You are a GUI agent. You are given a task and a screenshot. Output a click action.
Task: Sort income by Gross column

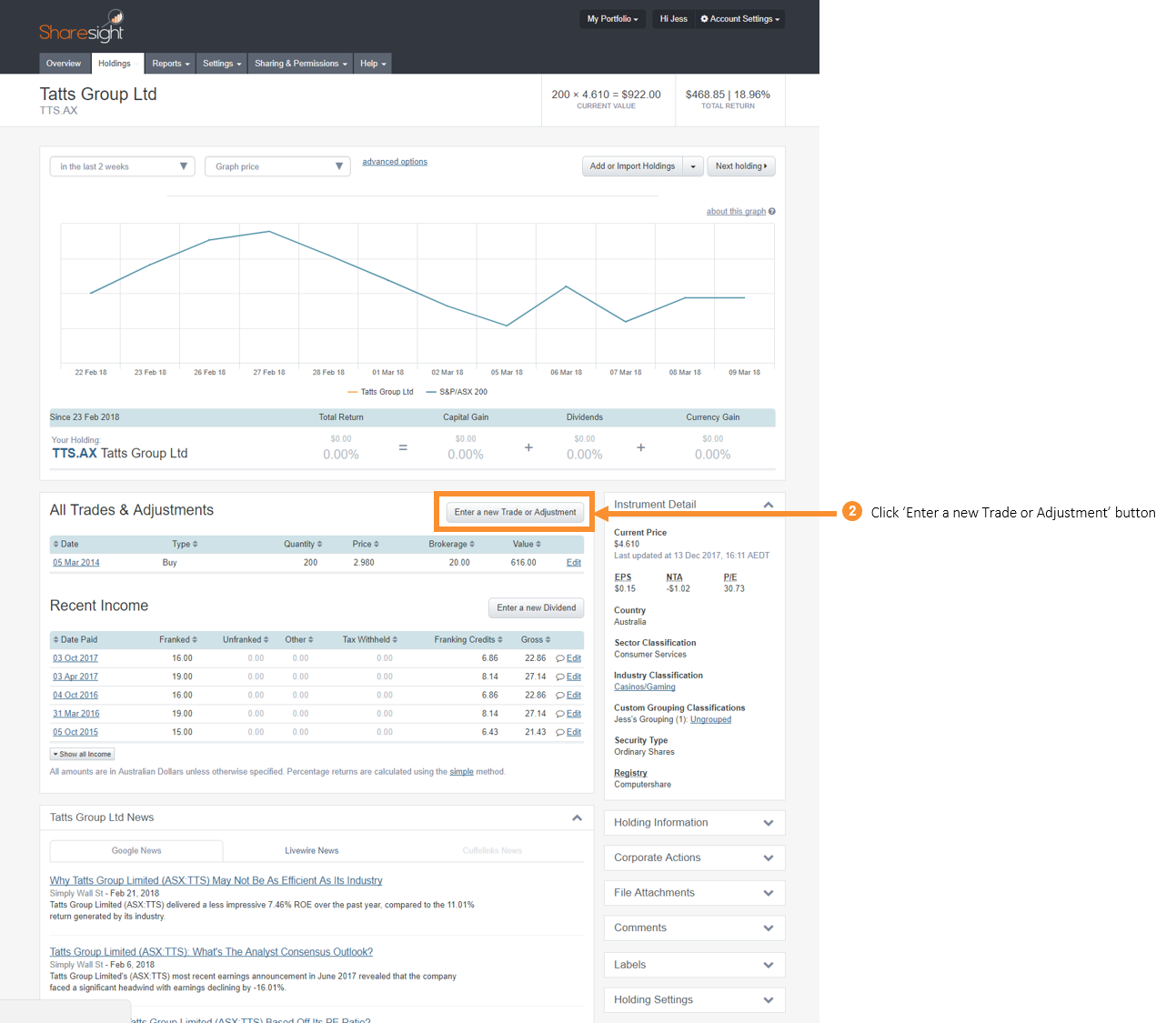pyautogui.click(x=536, y=639)
